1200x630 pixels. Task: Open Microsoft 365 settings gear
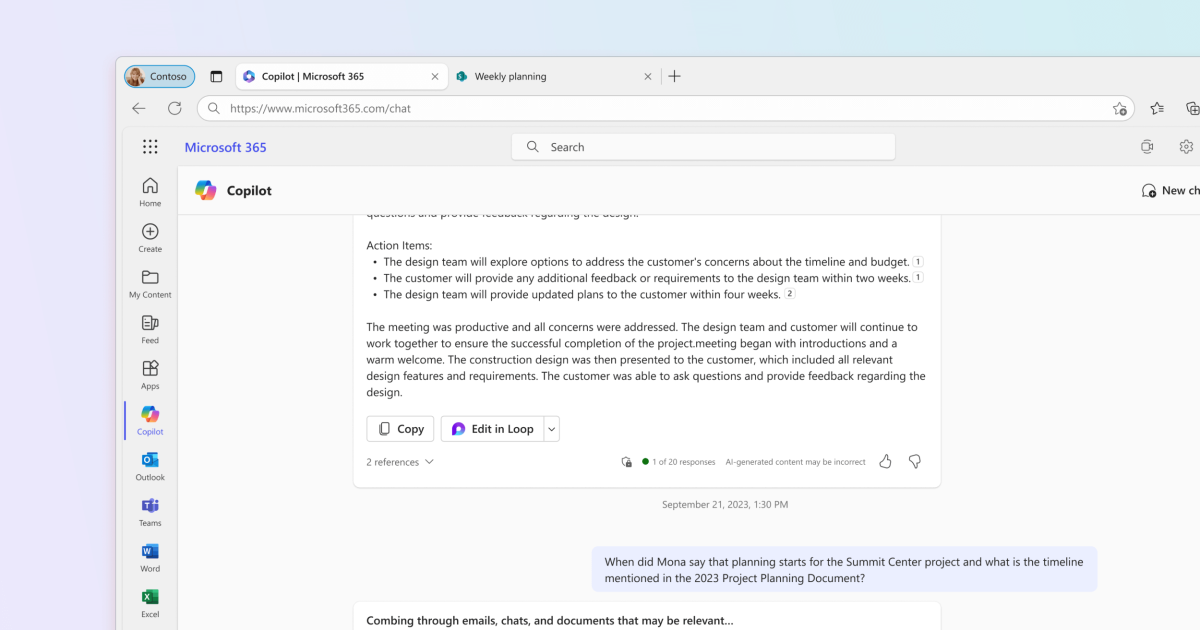1186,147
